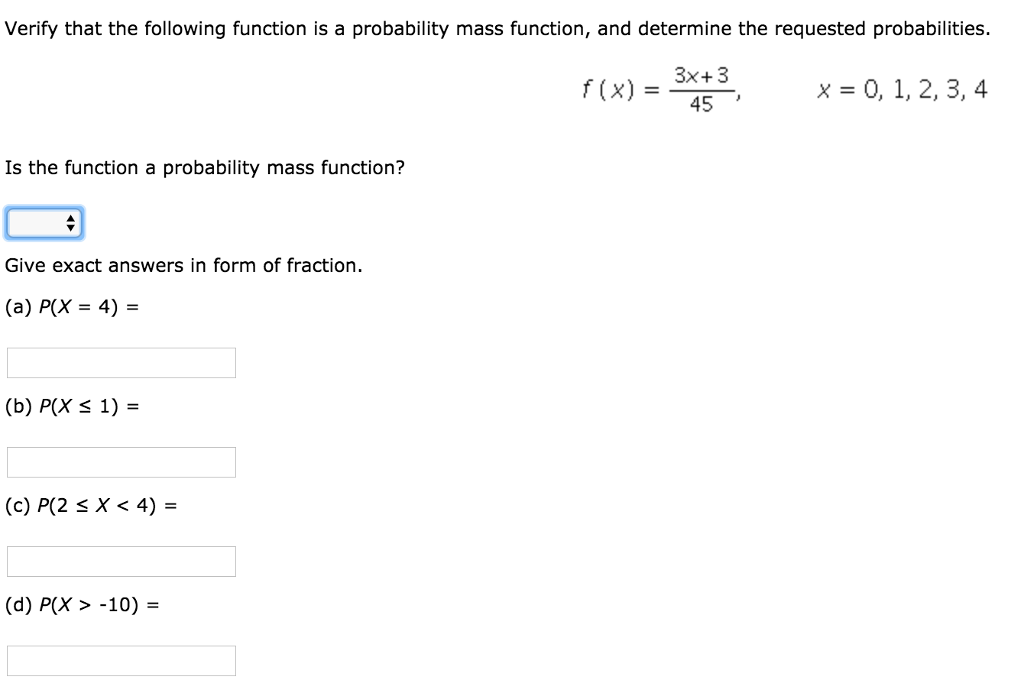The height and width of the screenshot is (680, 1024).
Task: Click the up-down arrows on the dropdown
Action: pos(70,223)
